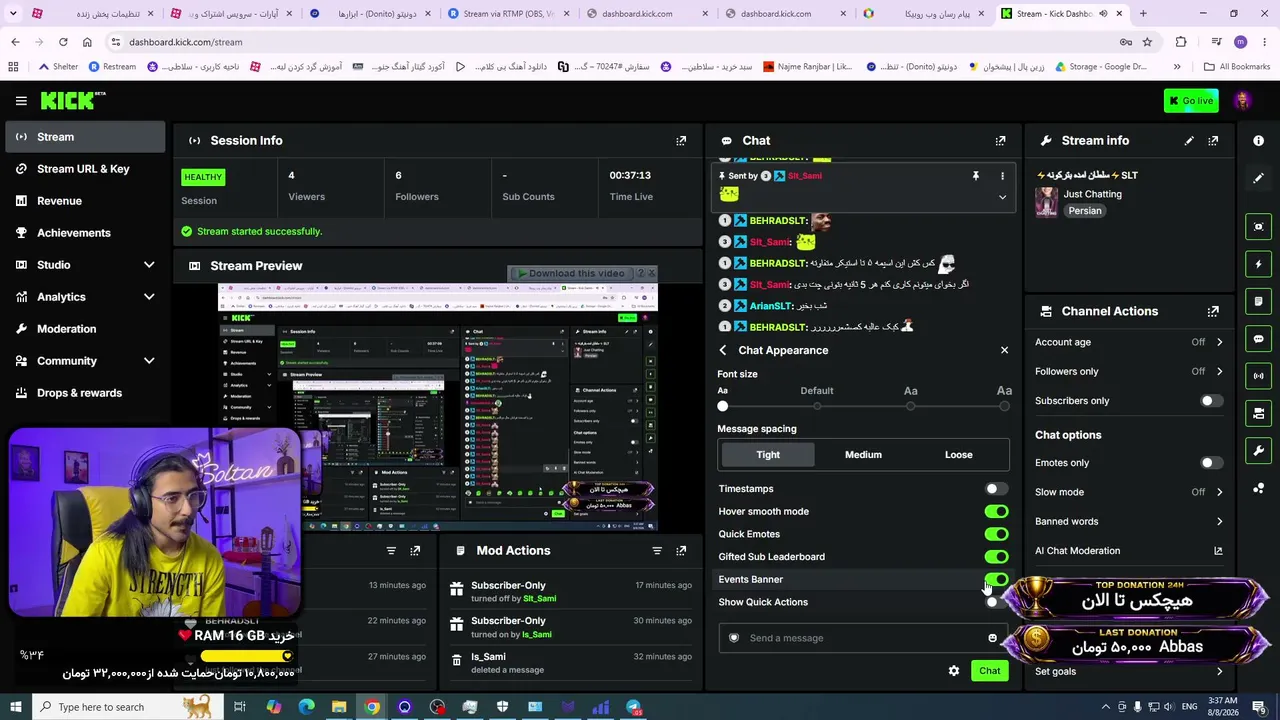
Task: Click the chat bubble sidebar icon
Action: coord(1258,339)
